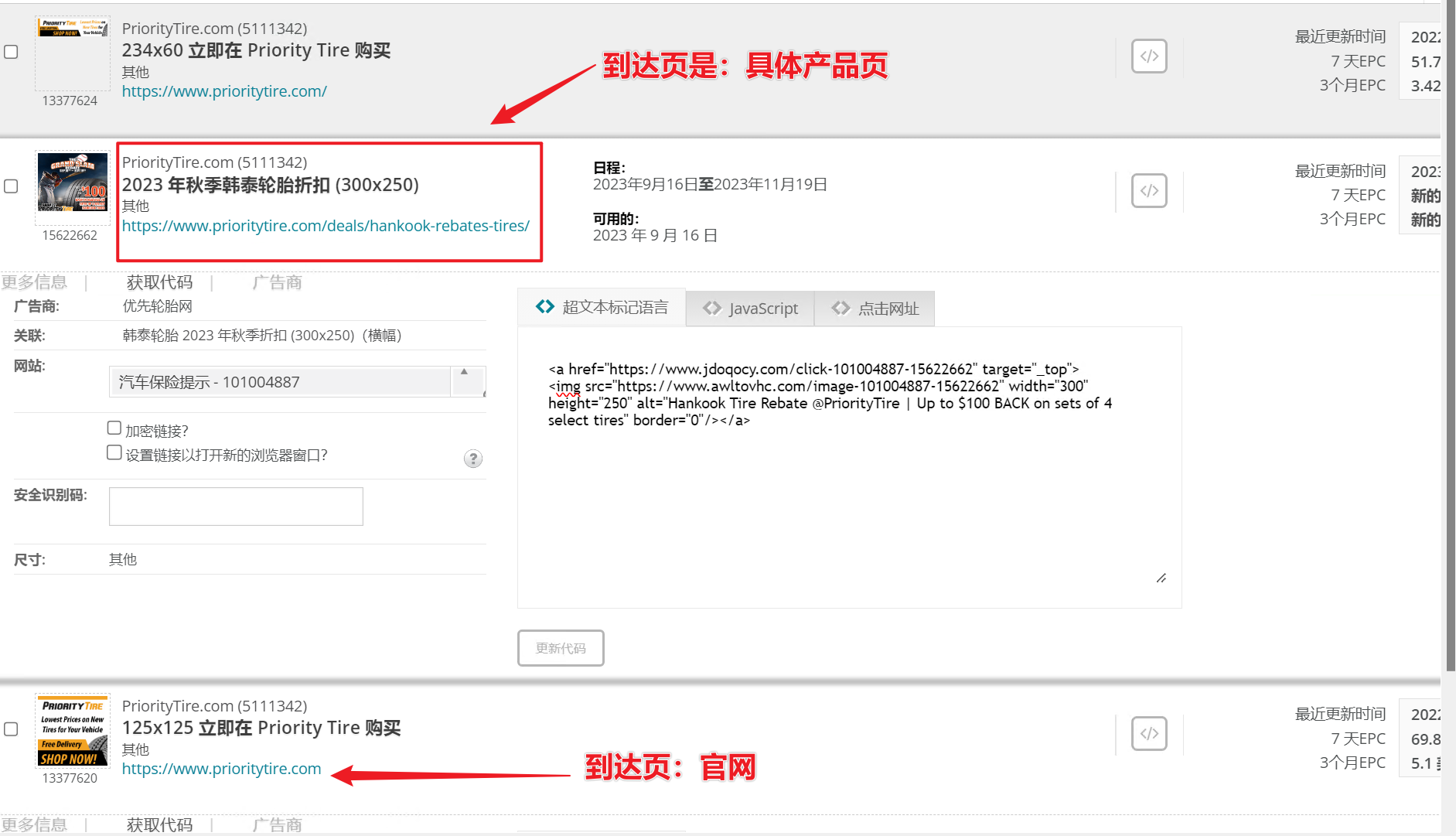Viewport: 1456px width, 836px height.
Task: Open the Hankook rebate banner thumbnail
Action: pyautogui.click(x=73, y=183)
